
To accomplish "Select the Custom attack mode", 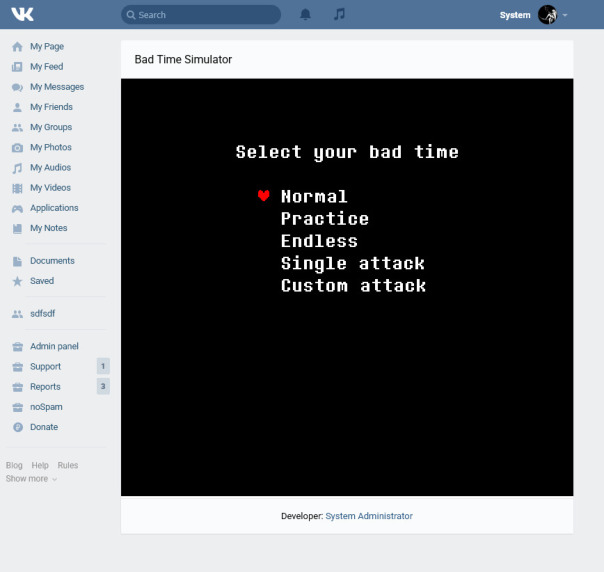I will coord(353,286).
